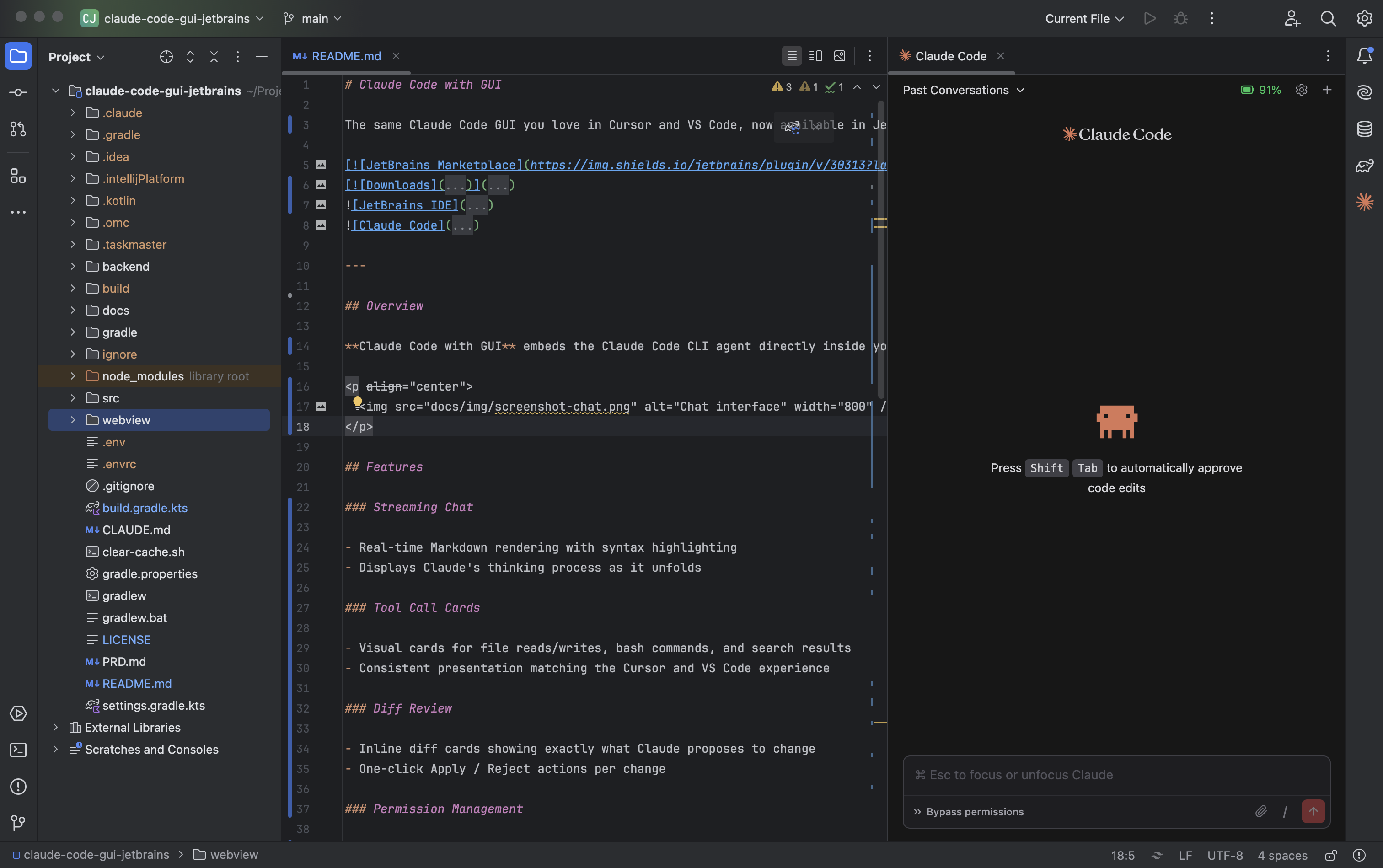This screenshot has width=1383, height=868.
Task: Run the current file
Action: click(1149, 18)
